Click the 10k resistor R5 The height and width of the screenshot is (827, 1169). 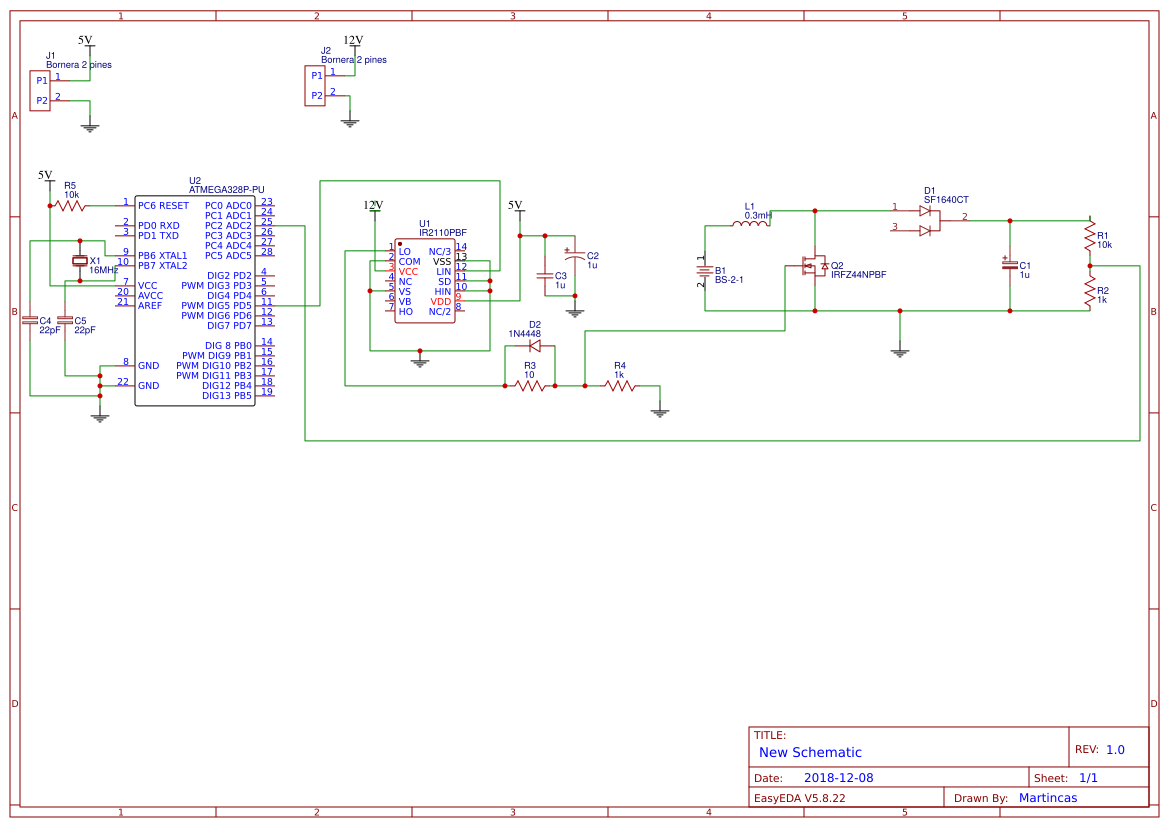(70, 203)
